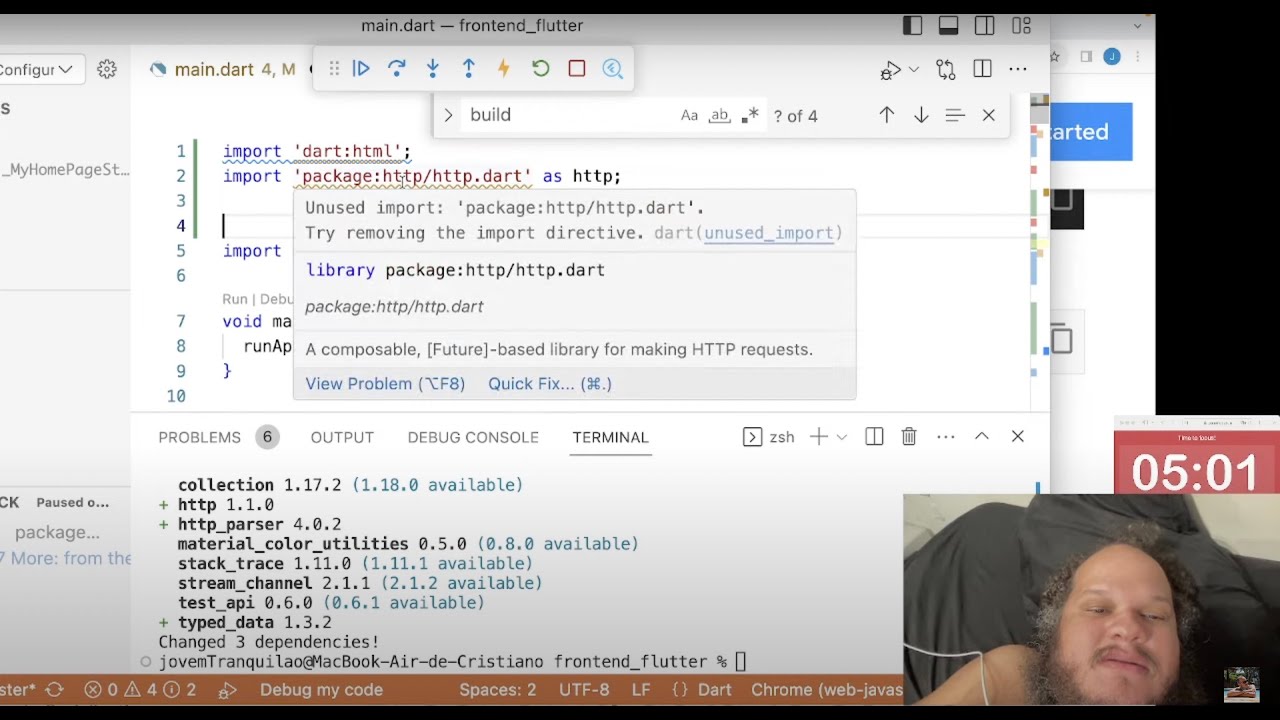
Task: Switch to the OUTPUT tab
Action: click(x=342, y=437)
